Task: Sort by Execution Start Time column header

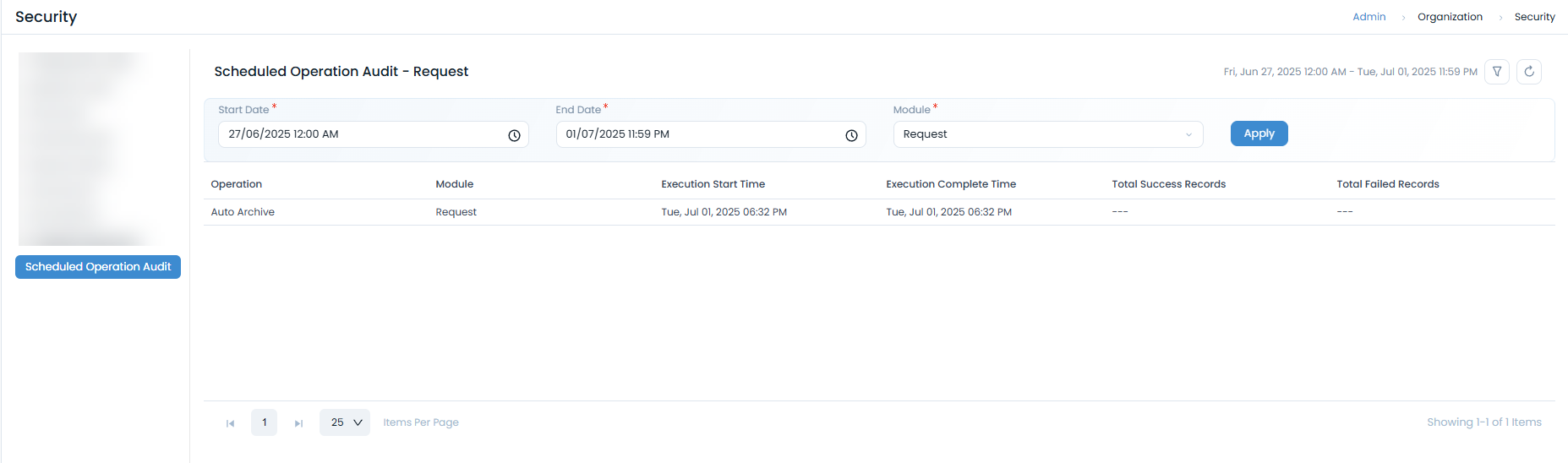Action: pyautogui.click(x=713, y=184)
